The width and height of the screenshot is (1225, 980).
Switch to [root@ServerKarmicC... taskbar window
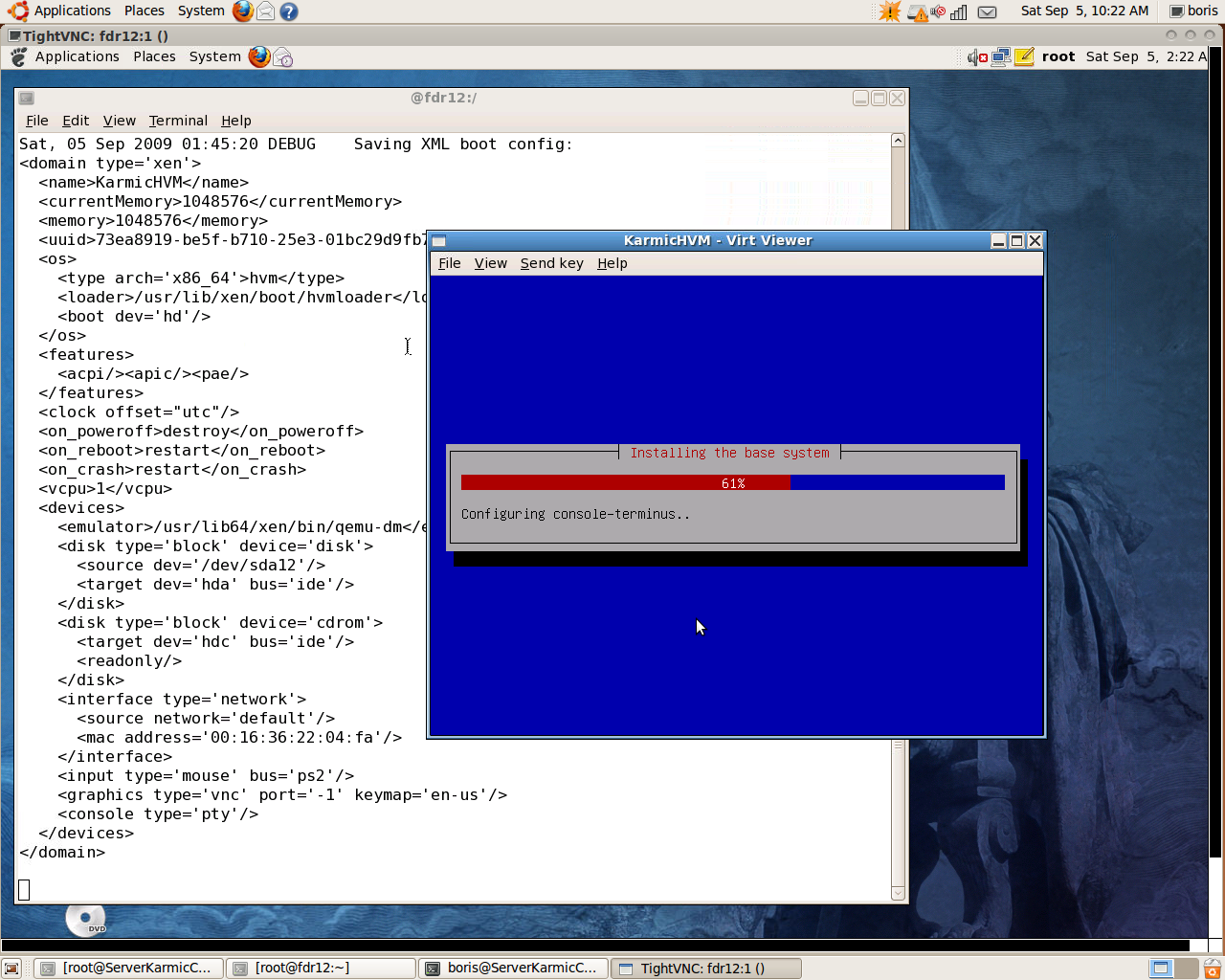[129, 969]
